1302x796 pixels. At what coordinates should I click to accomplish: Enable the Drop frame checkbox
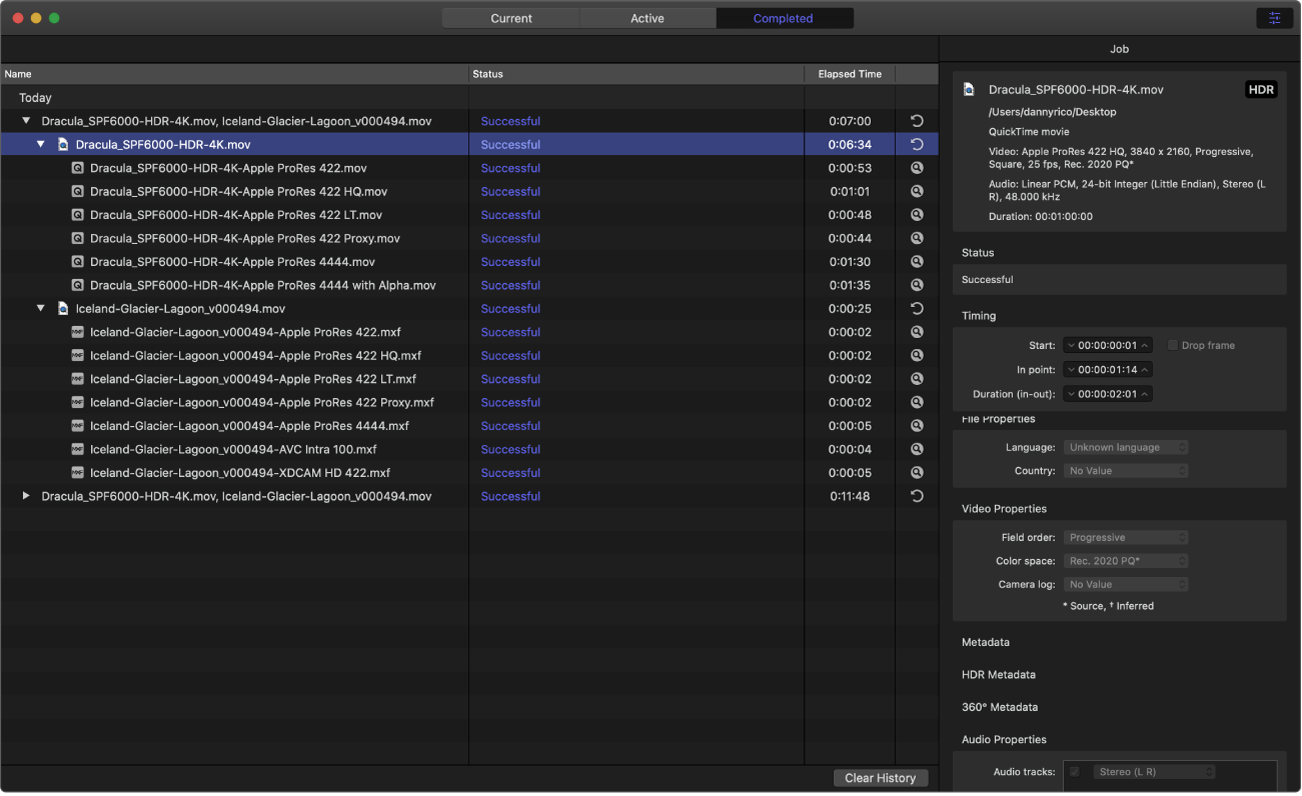coord(1173,346)
